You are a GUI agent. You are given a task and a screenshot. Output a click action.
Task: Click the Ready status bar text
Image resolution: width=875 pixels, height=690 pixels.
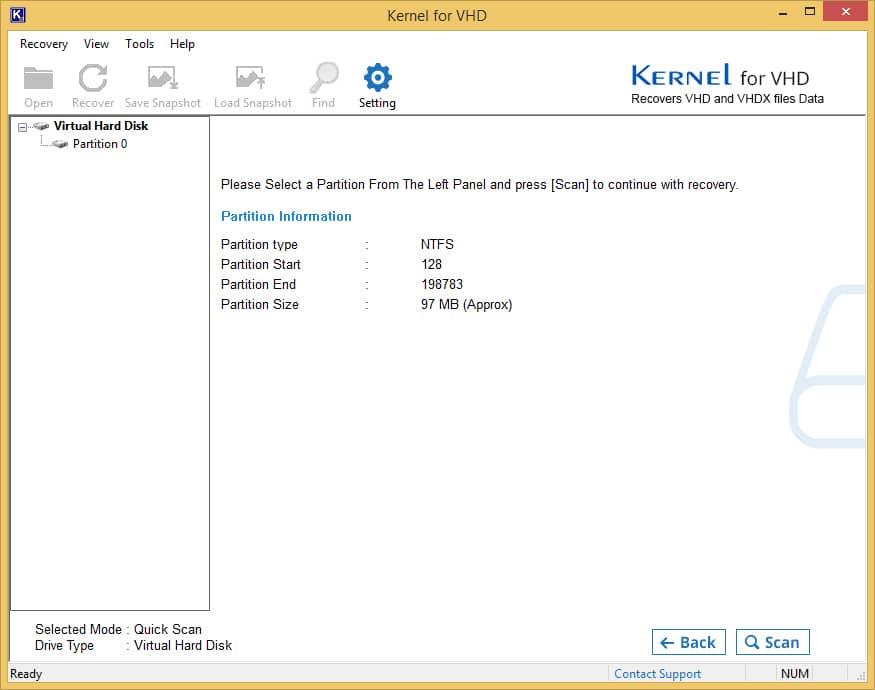click(x=26, y=674)
